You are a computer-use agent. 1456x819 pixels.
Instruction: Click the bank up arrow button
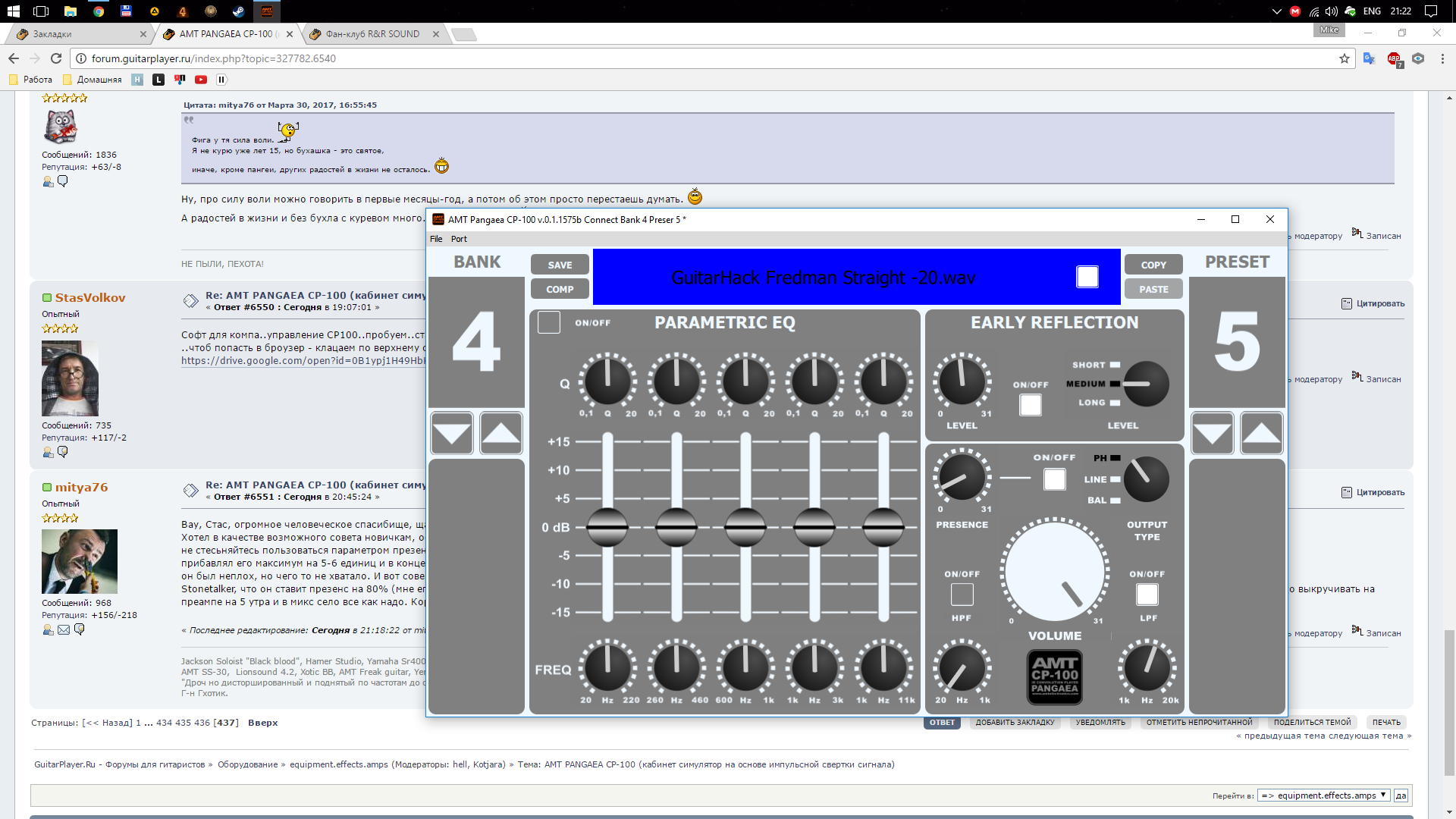click(501, 434)
